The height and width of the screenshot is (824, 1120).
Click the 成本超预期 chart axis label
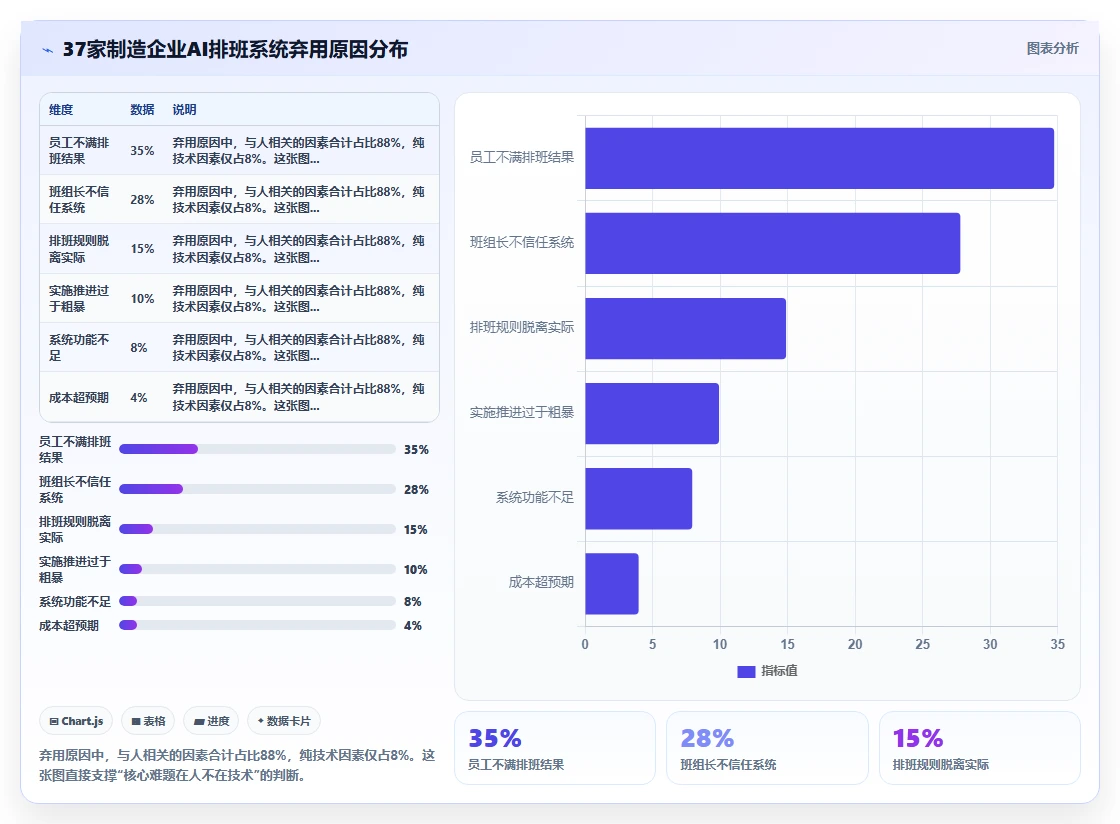pyautogui.click(x=541, y=583)
